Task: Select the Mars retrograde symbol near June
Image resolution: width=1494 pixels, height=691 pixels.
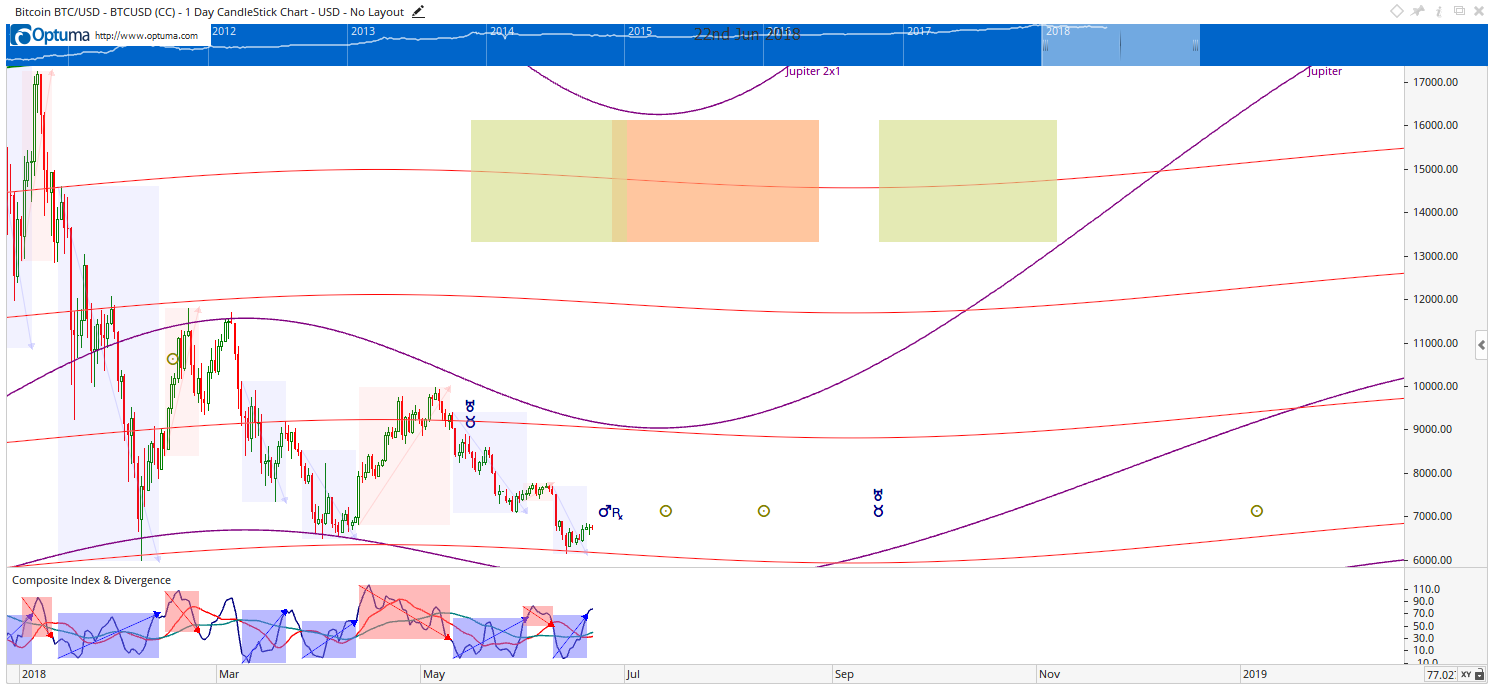Action: (x=610, y=512)
